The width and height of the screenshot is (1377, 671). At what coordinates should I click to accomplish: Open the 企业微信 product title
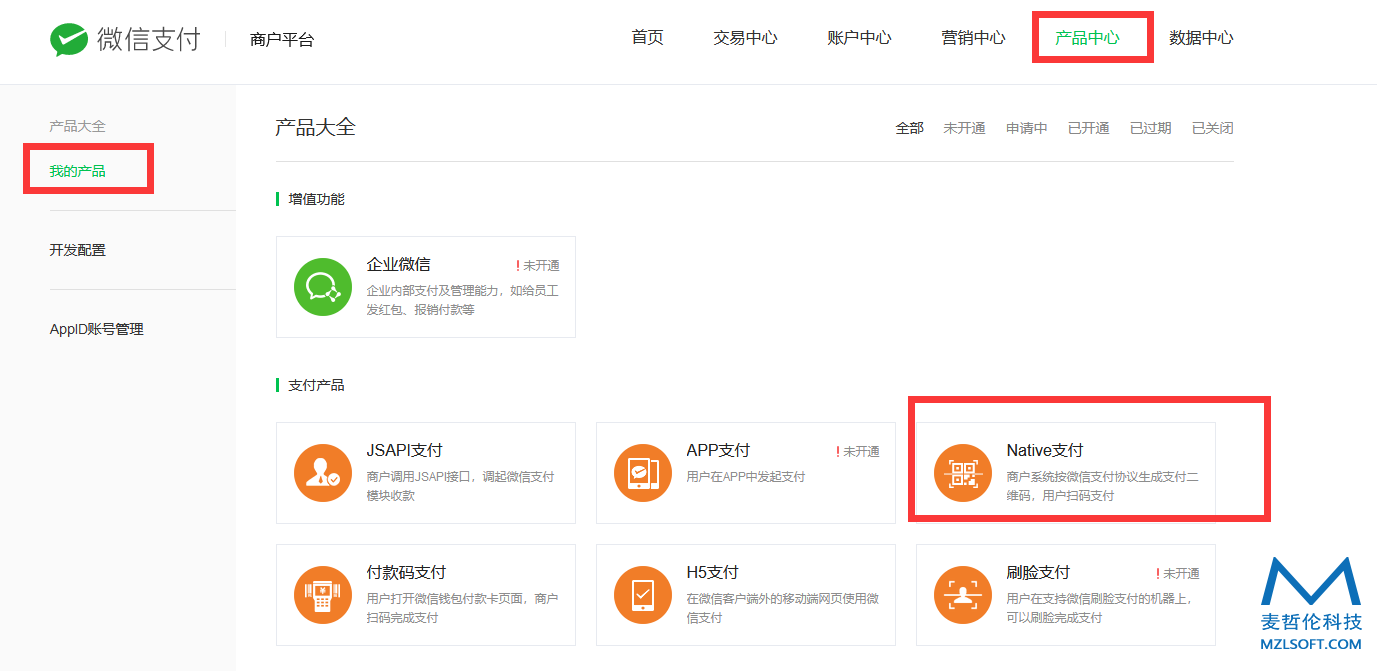[399, 264]
